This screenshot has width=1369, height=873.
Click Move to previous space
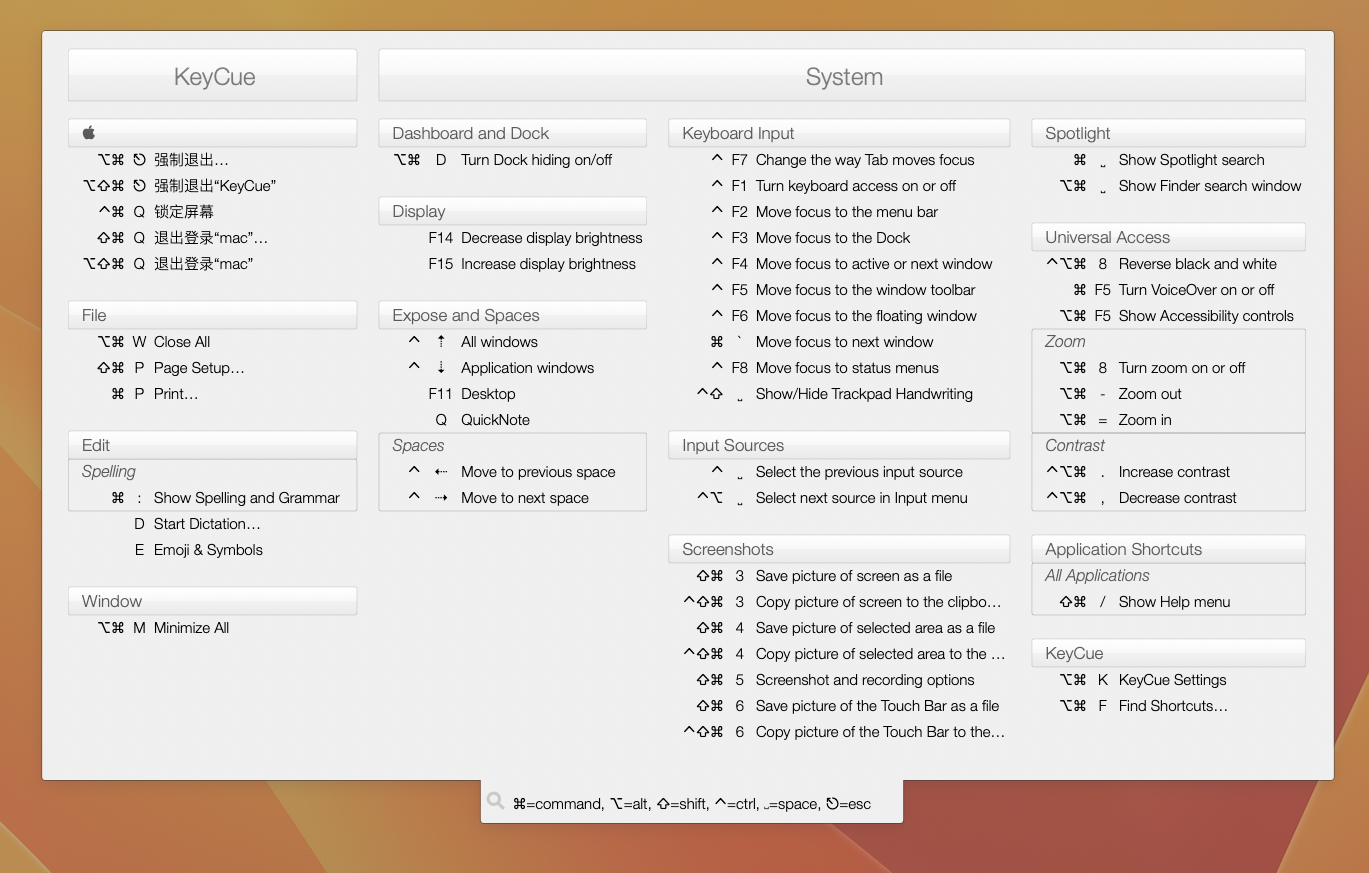(512, 472)
